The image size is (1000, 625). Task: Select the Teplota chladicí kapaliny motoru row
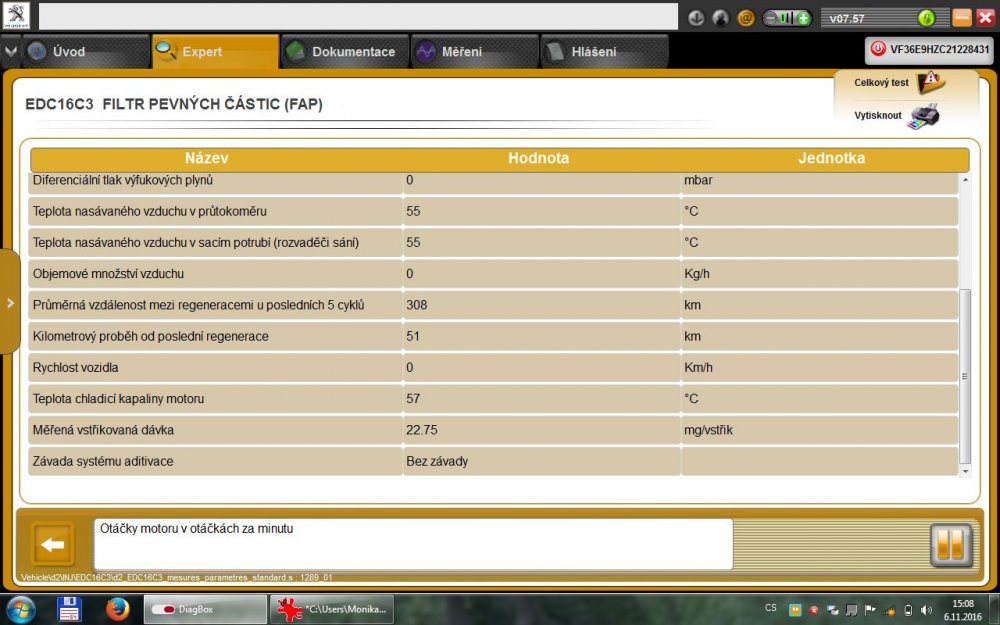(x=215, y=399)
